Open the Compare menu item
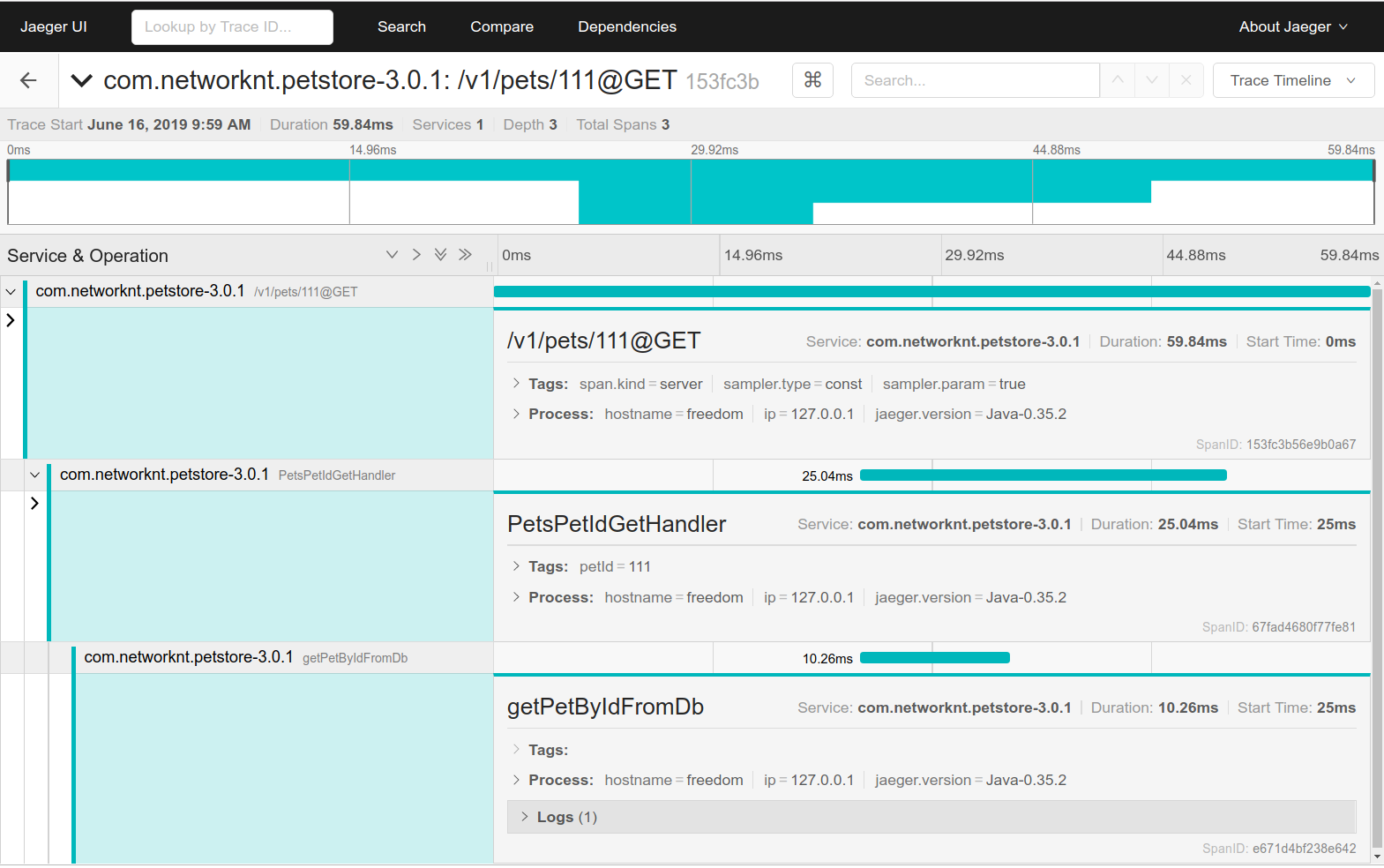Screen dimensions: 1384x868 coord(501,26)
